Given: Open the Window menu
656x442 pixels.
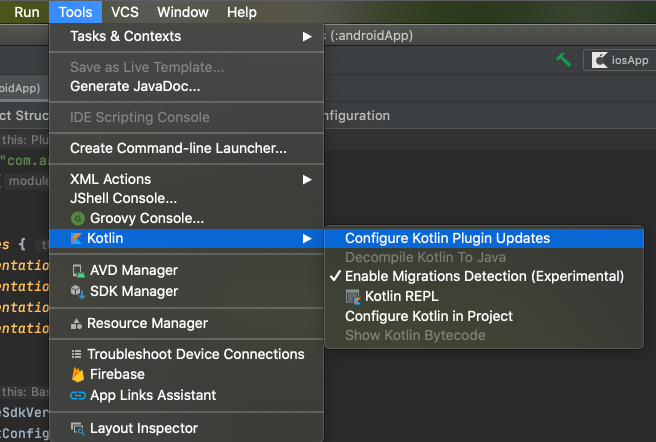Looking at the screenshot, I should click(183, 12).
